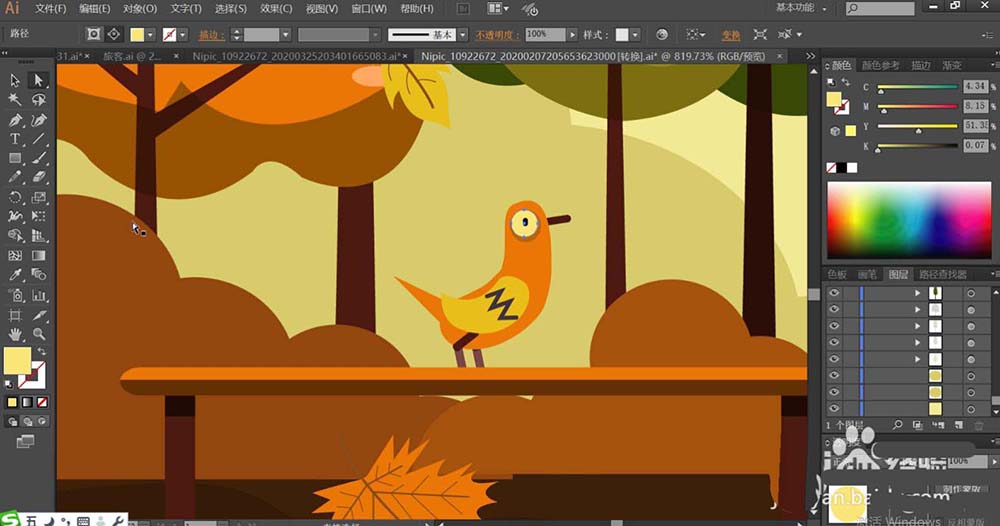This screenshot has width=1000, height=526.
Task: Click the 变换 transform link
Action: pos(731,34)
